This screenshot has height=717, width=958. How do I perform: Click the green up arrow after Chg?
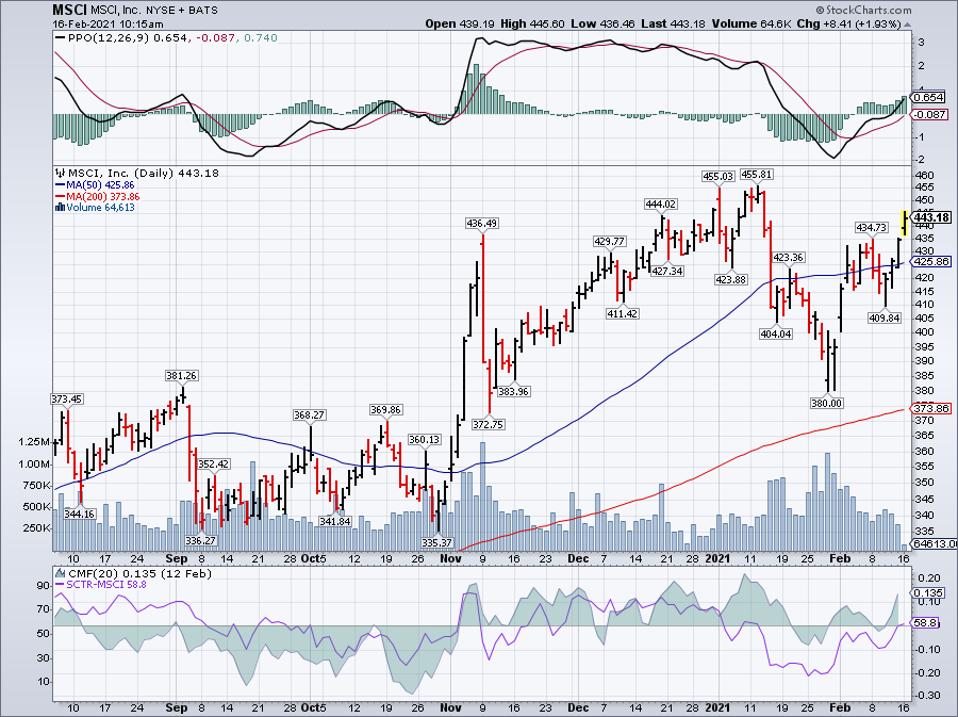pos(908,24)
